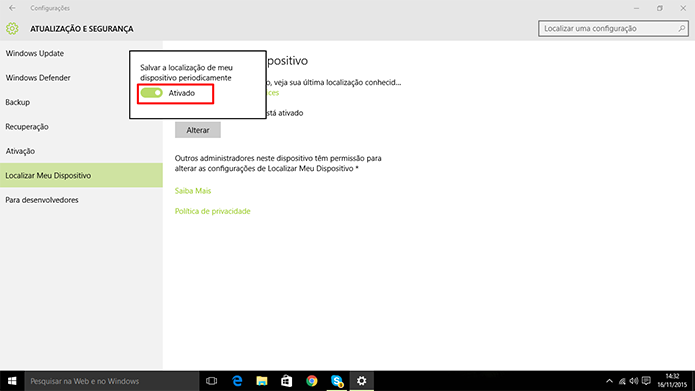Restore down the Configurações window

pos(660,8)
